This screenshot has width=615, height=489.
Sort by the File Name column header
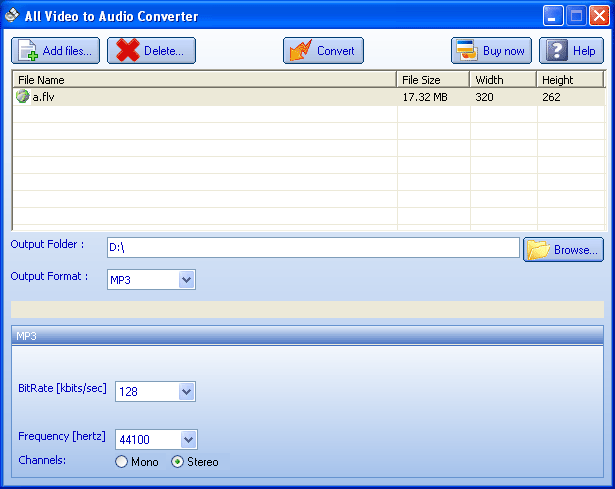click(204, 80)
